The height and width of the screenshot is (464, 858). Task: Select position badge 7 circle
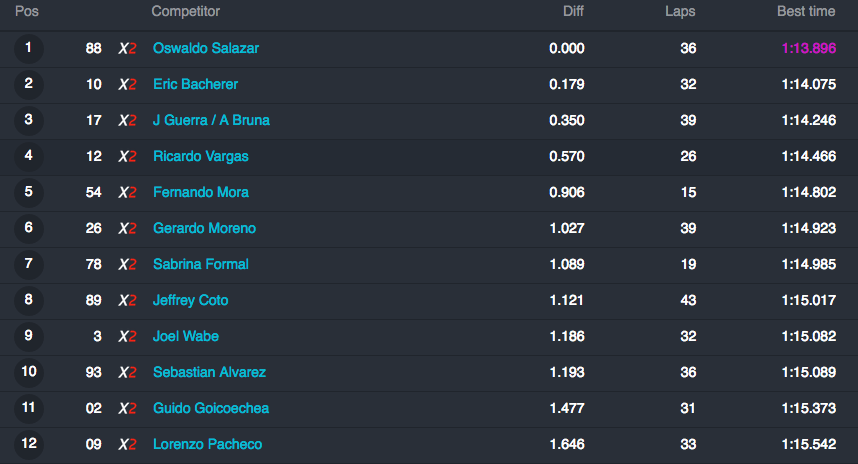28,264
